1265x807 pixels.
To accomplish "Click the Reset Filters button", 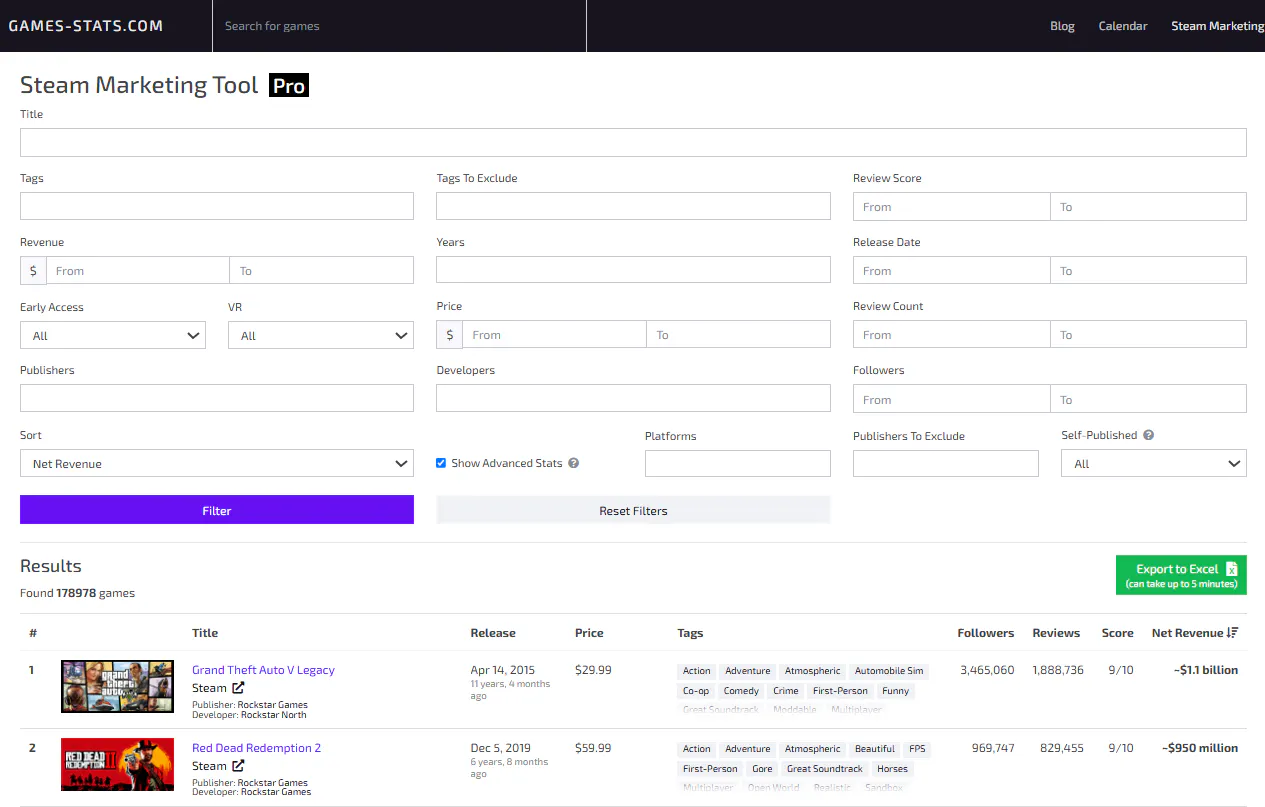I will [633, 510].
